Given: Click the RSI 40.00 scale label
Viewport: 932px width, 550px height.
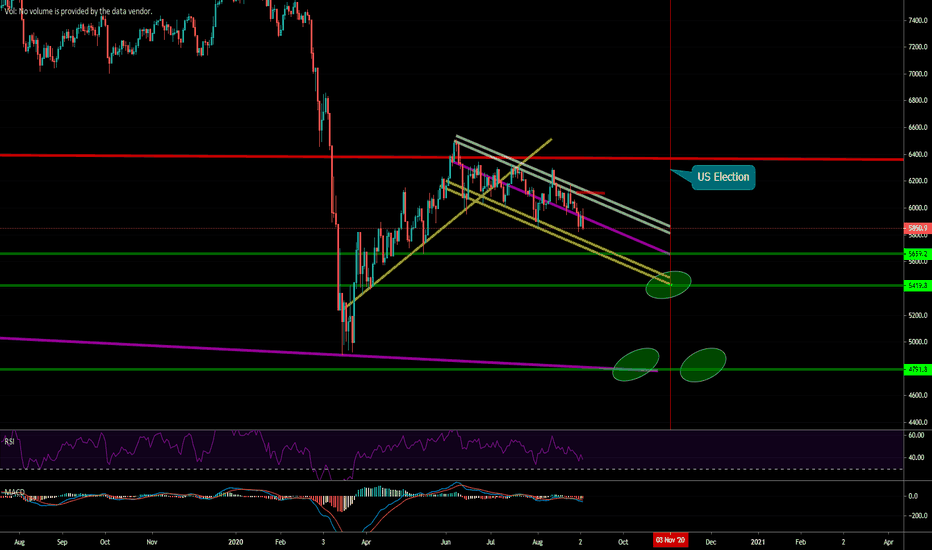Looking at the screenshot, I should pyautogui.click(x=918, y=458).
